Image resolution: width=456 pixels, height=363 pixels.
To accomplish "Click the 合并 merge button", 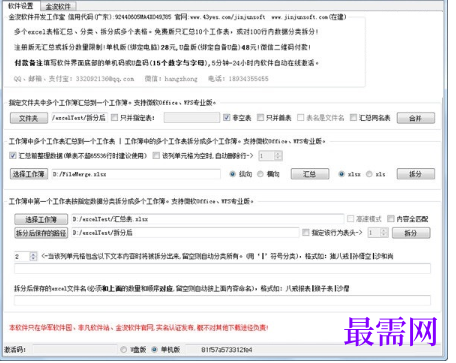I will pos(416,118).
